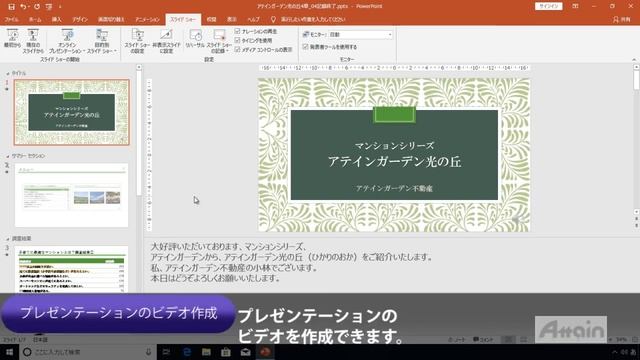The width and height of the screenshot is (640, 360).
Task: Click the speaker sound icon on the slide
Action: coord(517,220)
